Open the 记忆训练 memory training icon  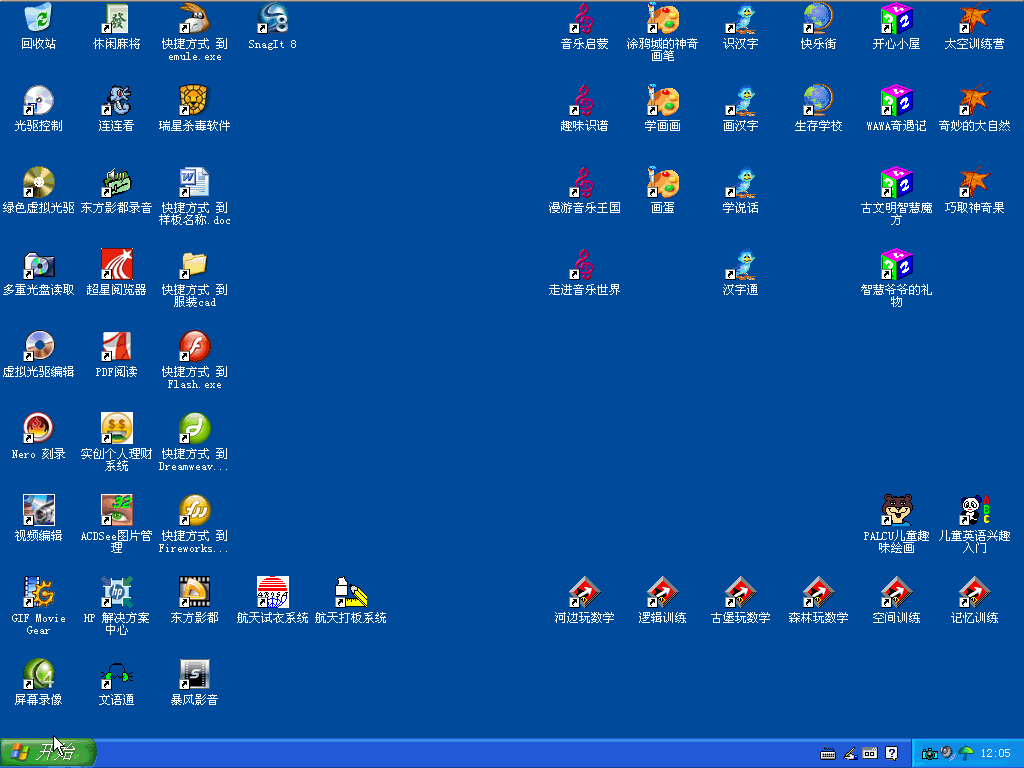(974, 593)
